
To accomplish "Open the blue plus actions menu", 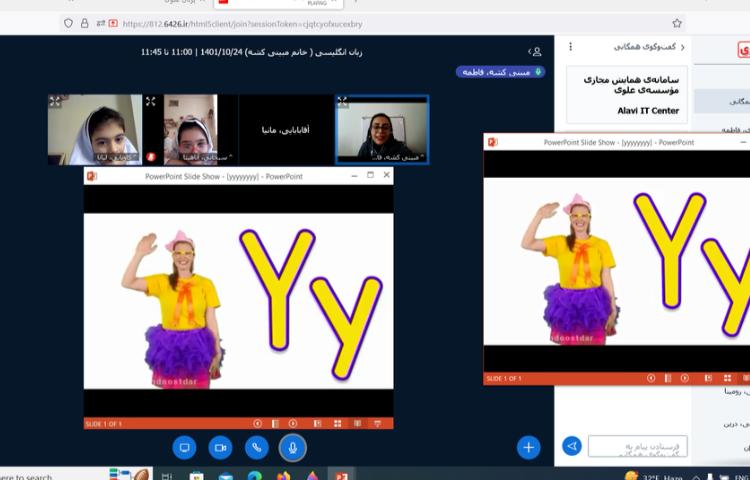I will tap(529, 447).
